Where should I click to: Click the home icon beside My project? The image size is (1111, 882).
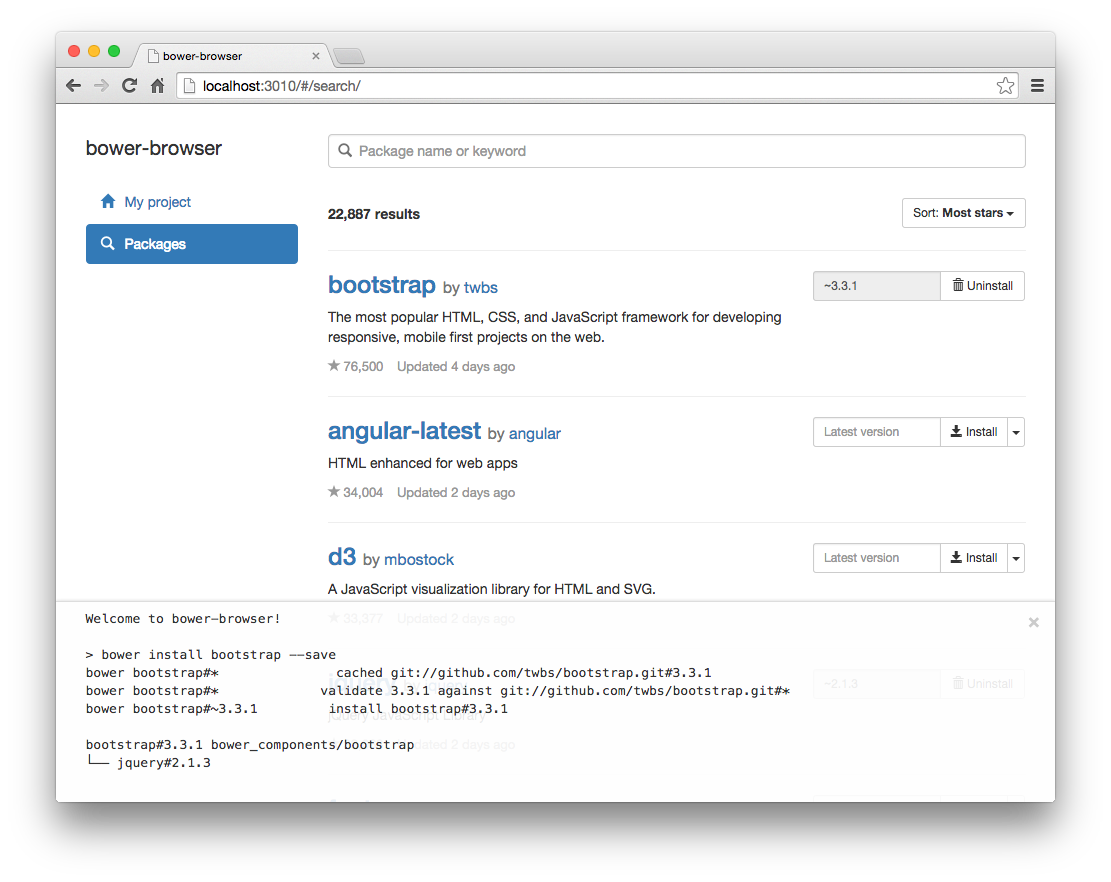[108, 201]
